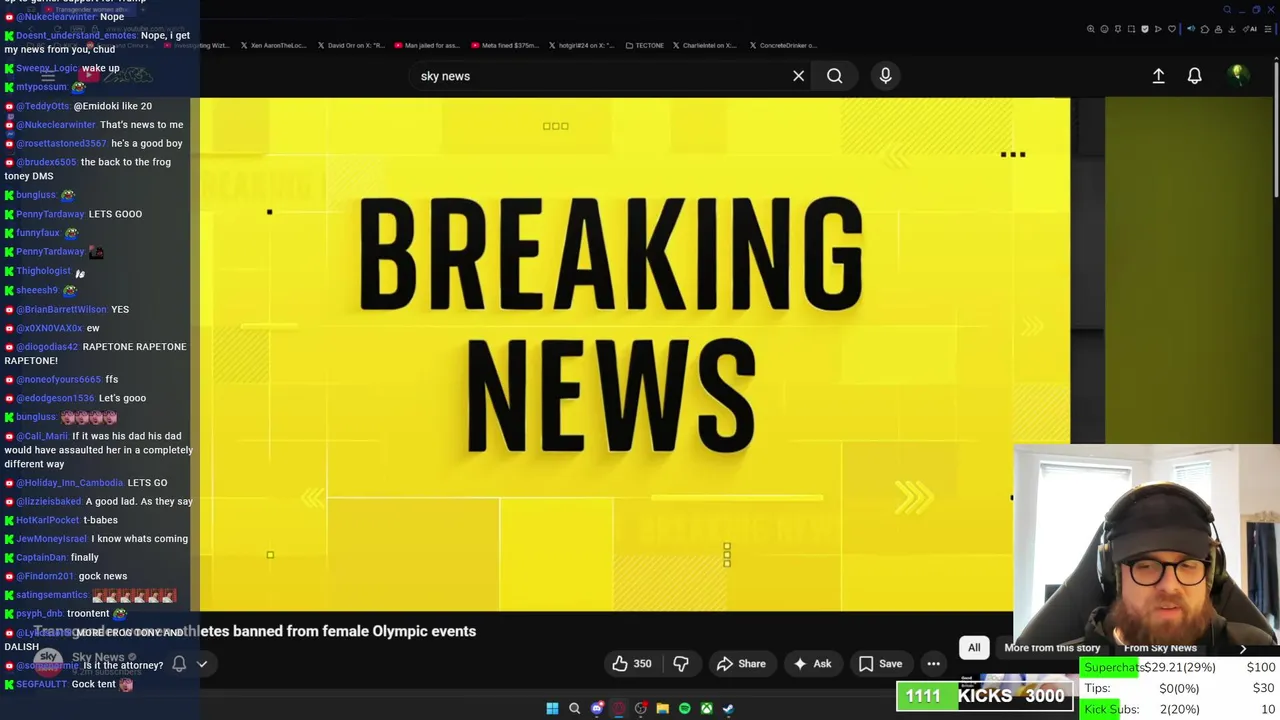Select the 'All' filter chip
This screenshot has height=720, width=1280.
(974, 647)
